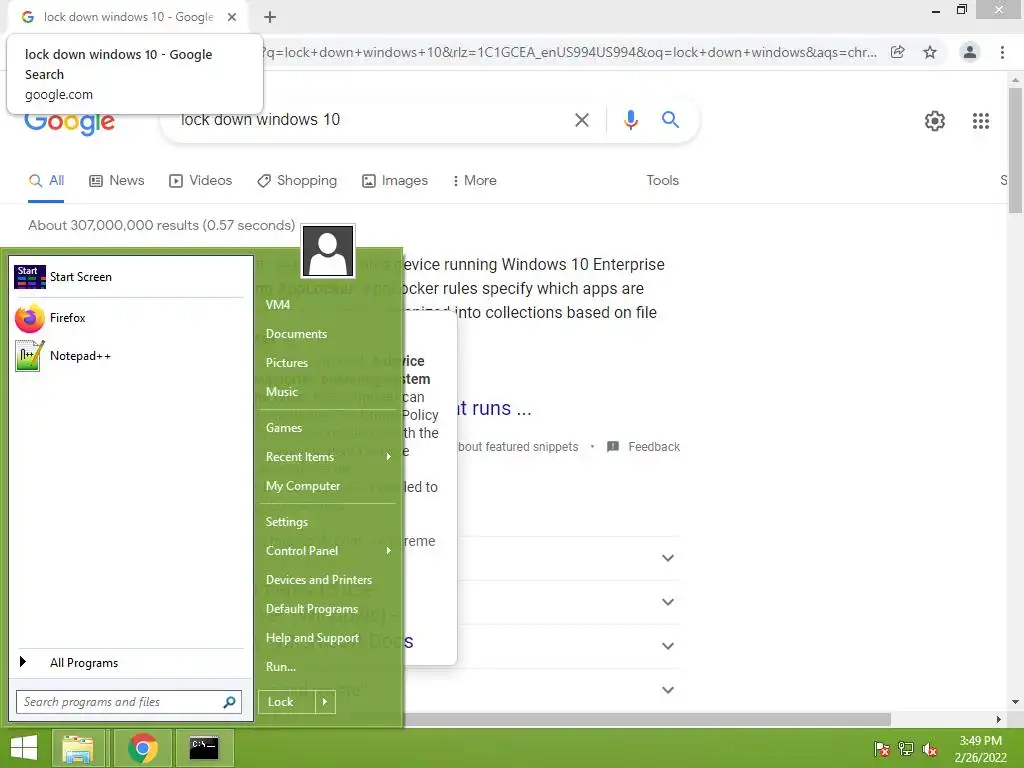Open a new Chrome tab
This screenshot has width=1024, height=768.
(x=270, y=17)
